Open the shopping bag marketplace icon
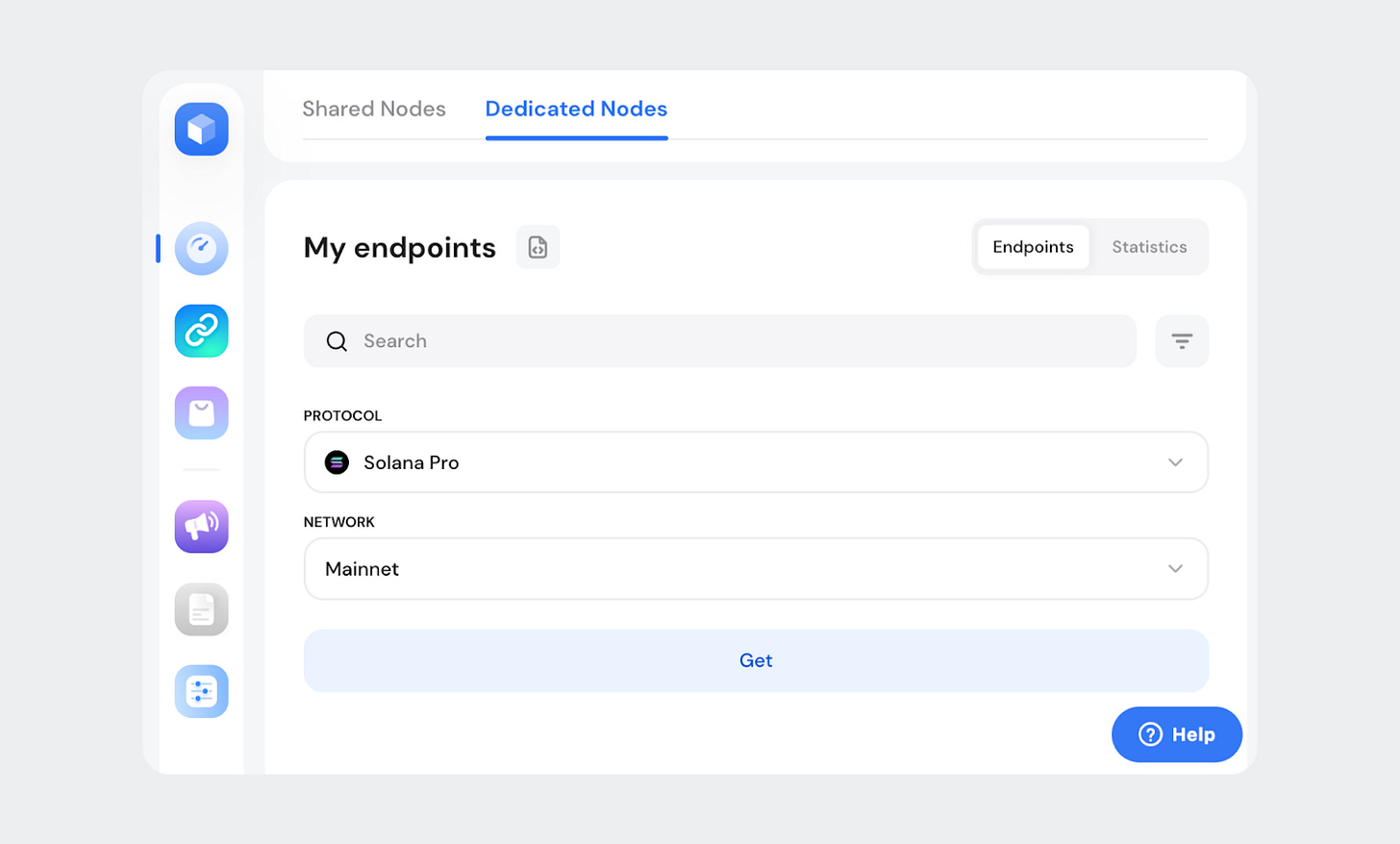 coord(201,412)
